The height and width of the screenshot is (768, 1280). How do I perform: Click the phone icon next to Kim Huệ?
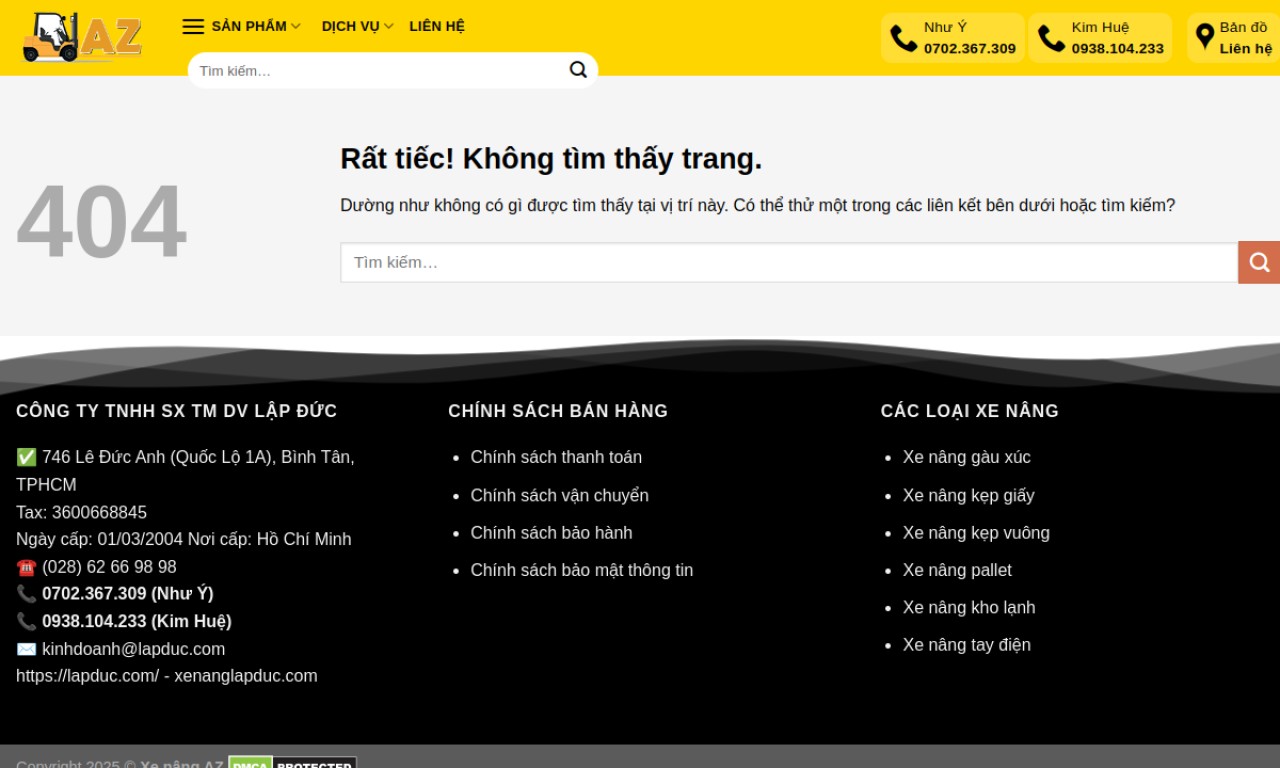pyautogui.click(x=1052, y=38)
